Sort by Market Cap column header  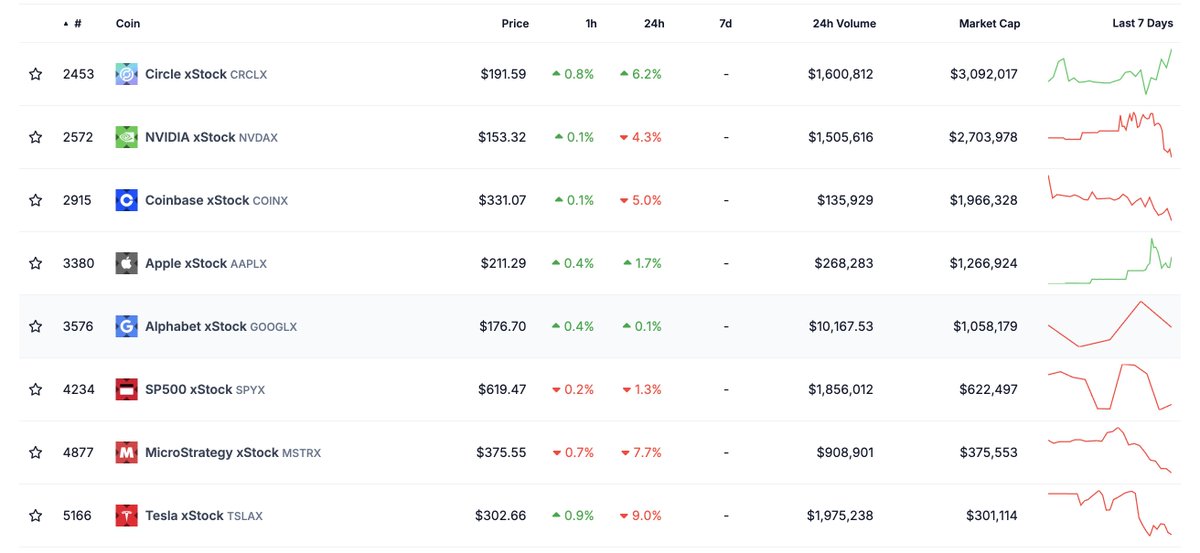[988, 23]
